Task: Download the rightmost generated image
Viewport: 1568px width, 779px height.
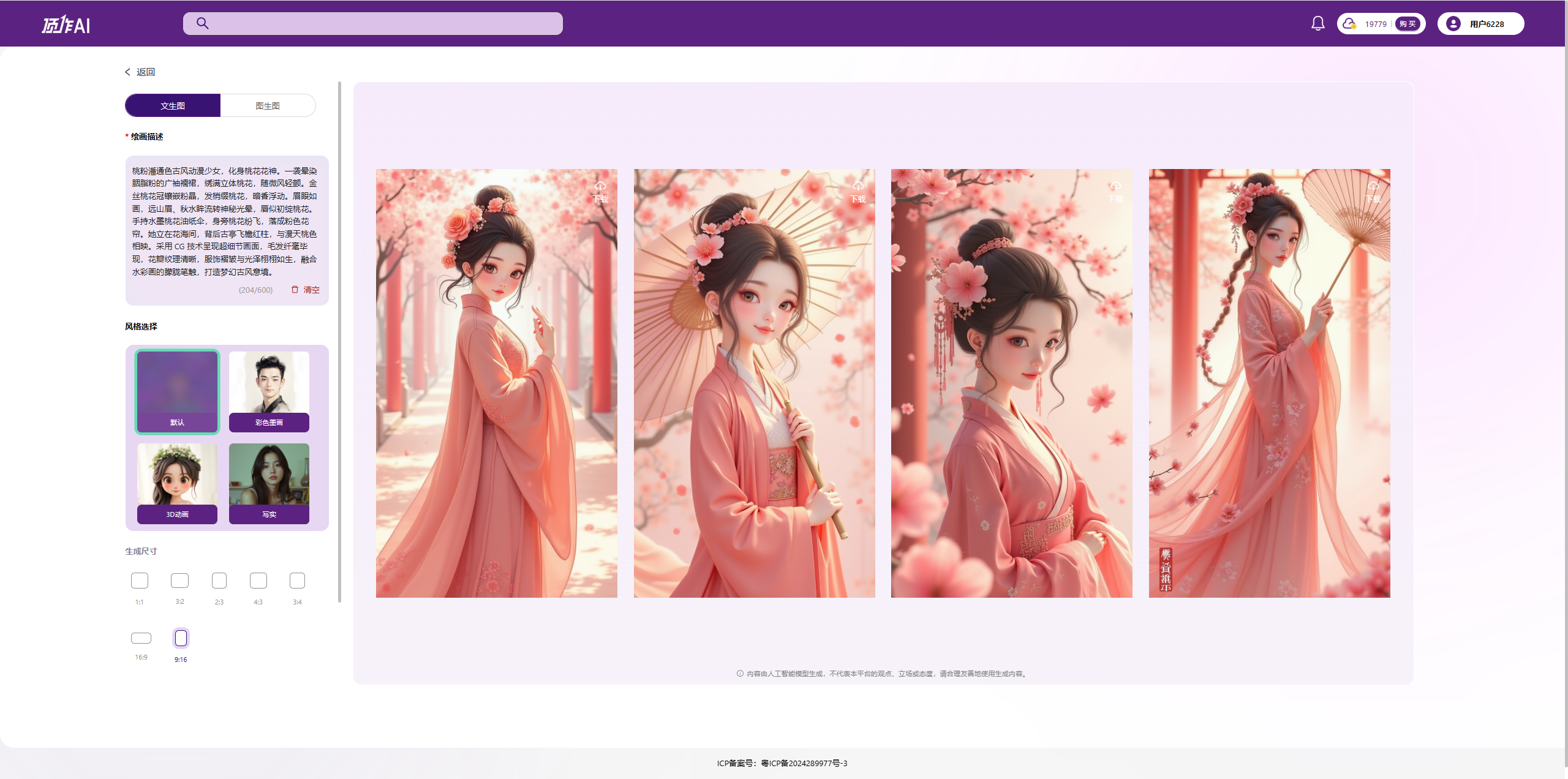Action: tap(1373, 190)
